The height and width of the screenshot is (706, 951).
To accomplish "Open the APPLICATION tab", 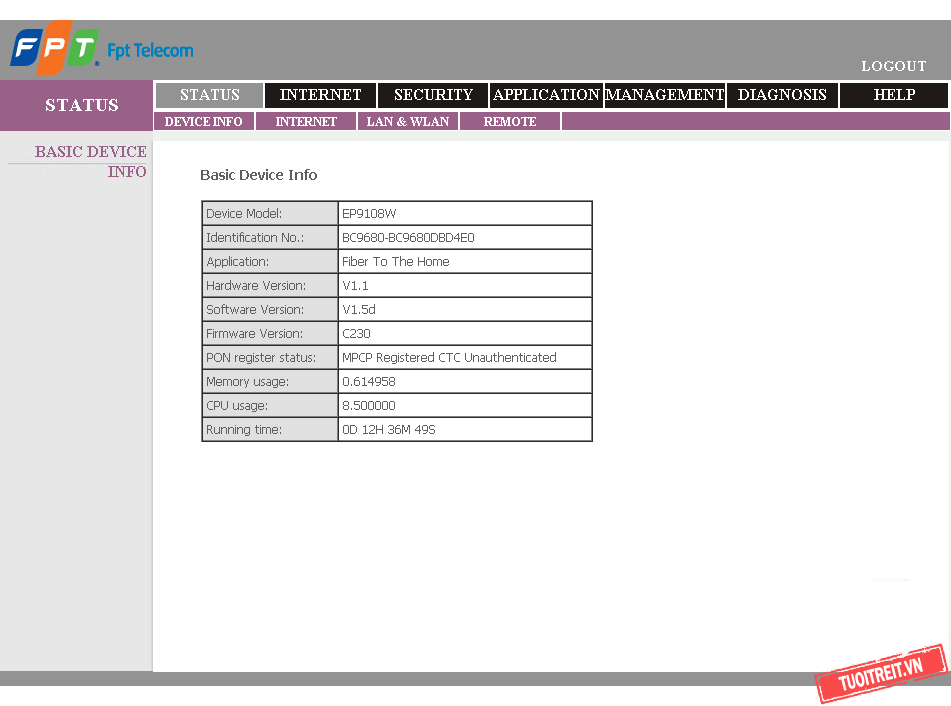I will [546, 95].
